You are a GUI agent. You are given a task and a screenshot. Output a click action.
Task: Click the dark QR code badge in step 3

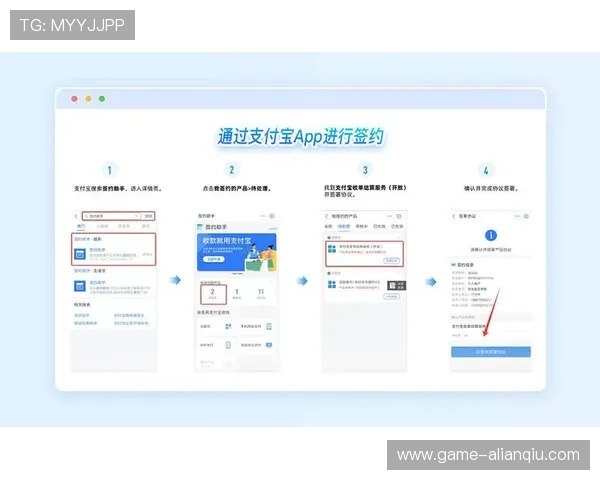click(x=396, y=285)
